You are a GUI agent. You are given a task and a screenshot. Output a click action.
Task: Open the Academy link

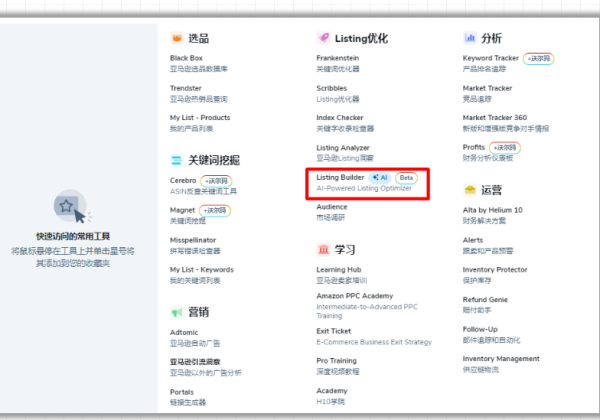coord(332,391)
